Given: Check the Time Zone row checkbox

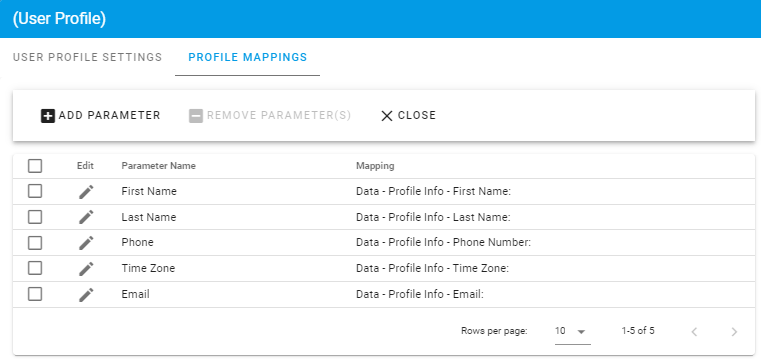Looking at the screenshot, I should 35,268.
